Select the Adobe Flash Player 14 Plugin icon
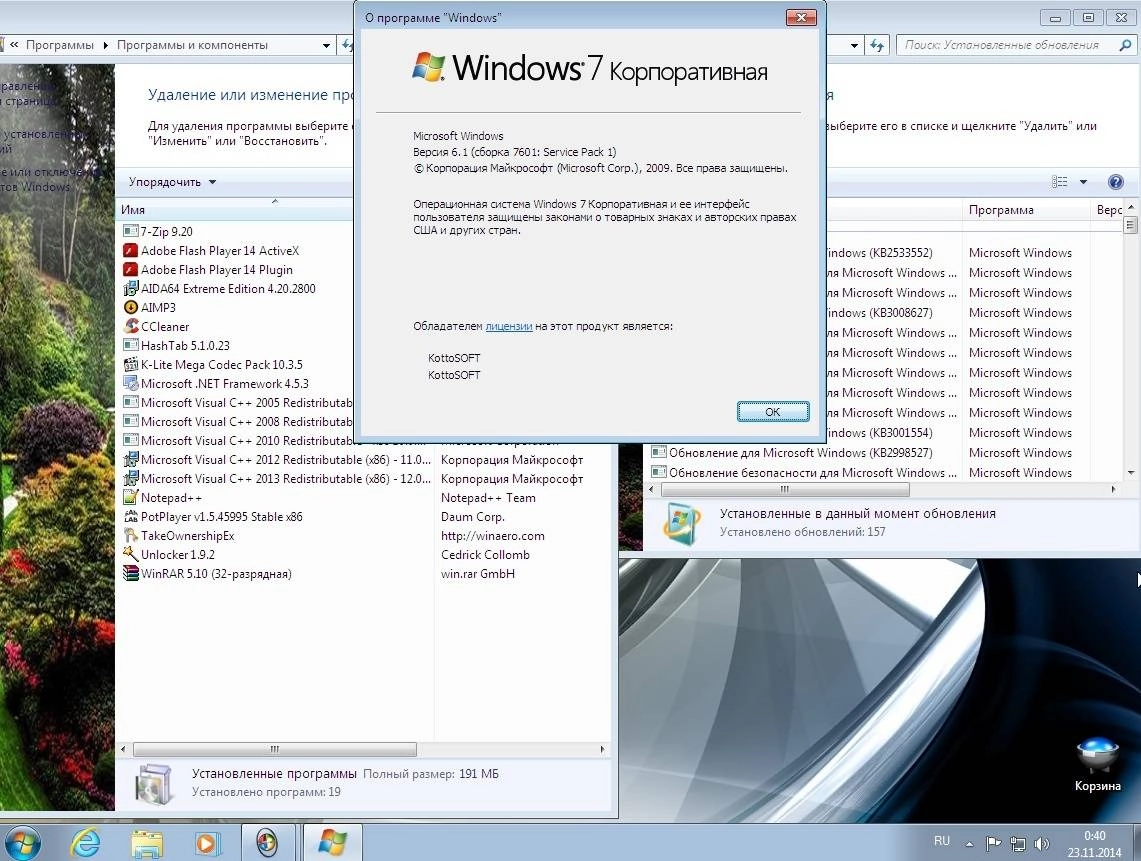Viewport: 1141px width, 861px height. [131, 269]
